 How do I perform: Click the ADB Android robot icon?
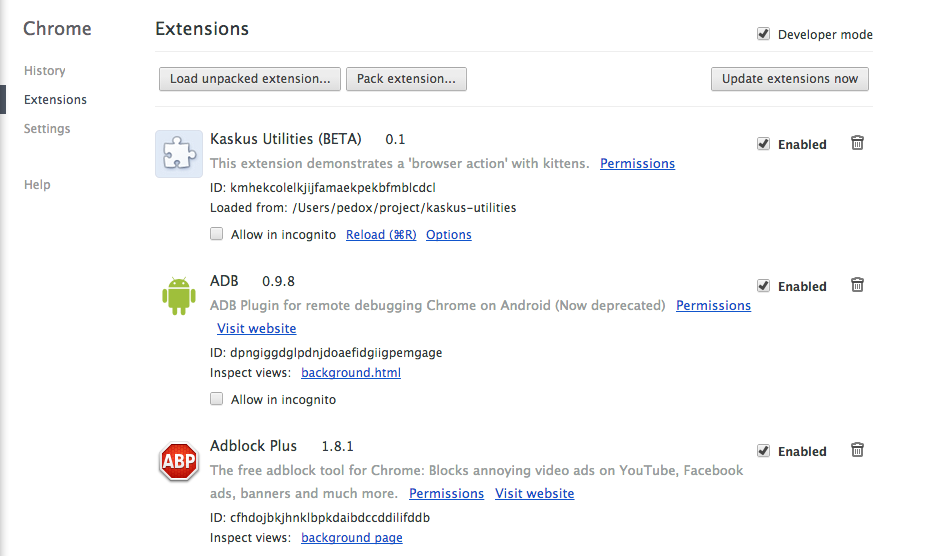179,295
